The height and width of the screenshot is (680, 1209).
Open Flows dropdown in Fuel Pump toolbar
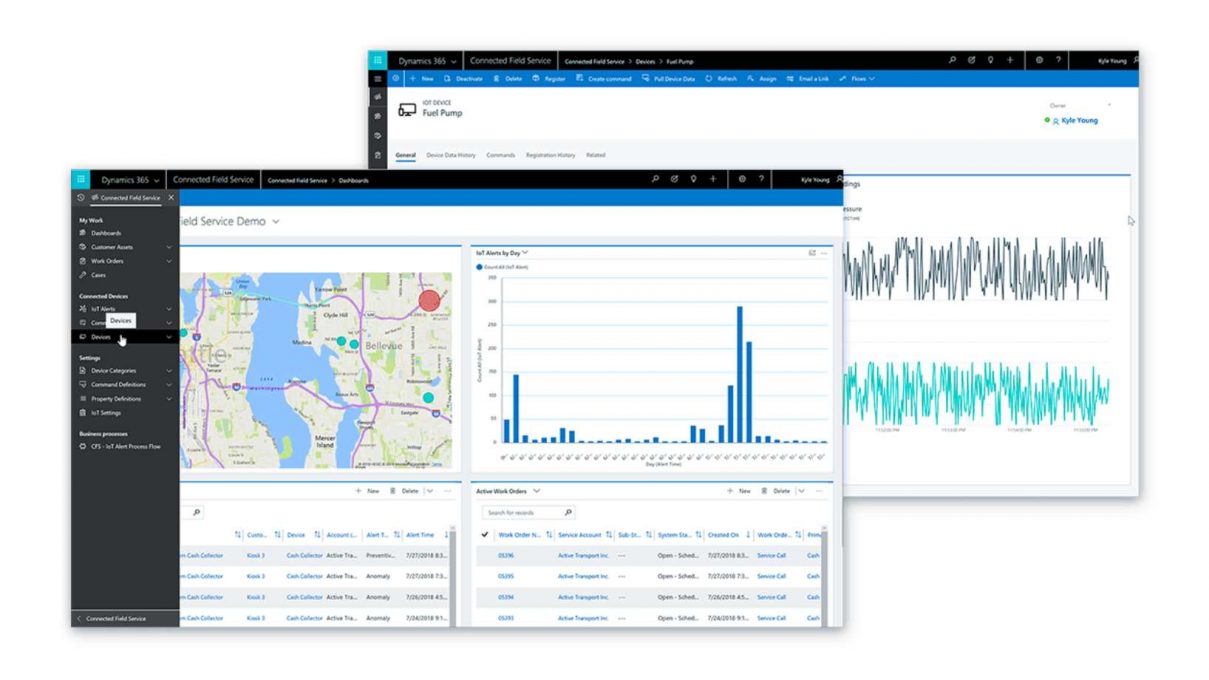click(x=857, y=78)
